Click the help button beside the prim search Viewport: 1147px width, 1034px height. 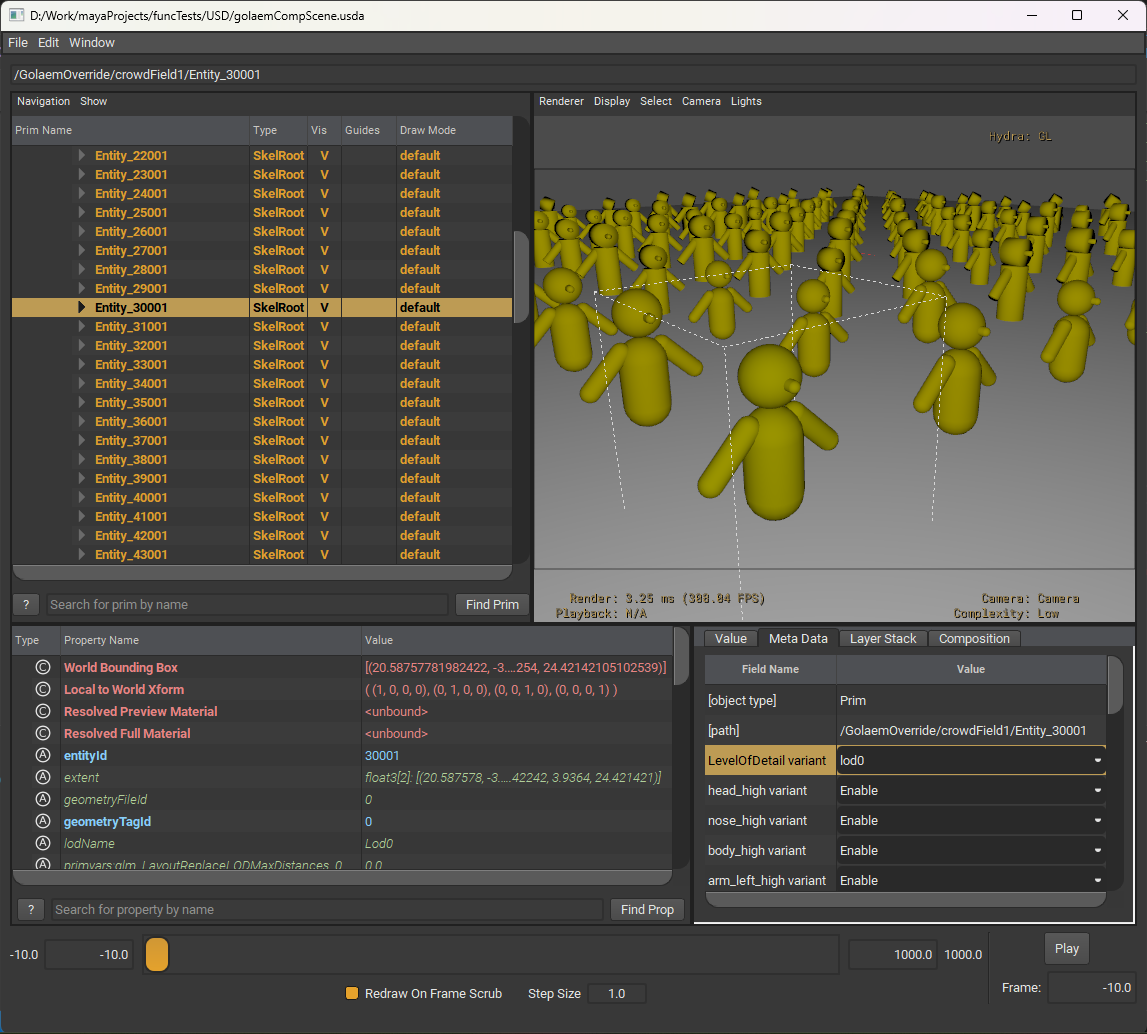[x=26, y=605]
